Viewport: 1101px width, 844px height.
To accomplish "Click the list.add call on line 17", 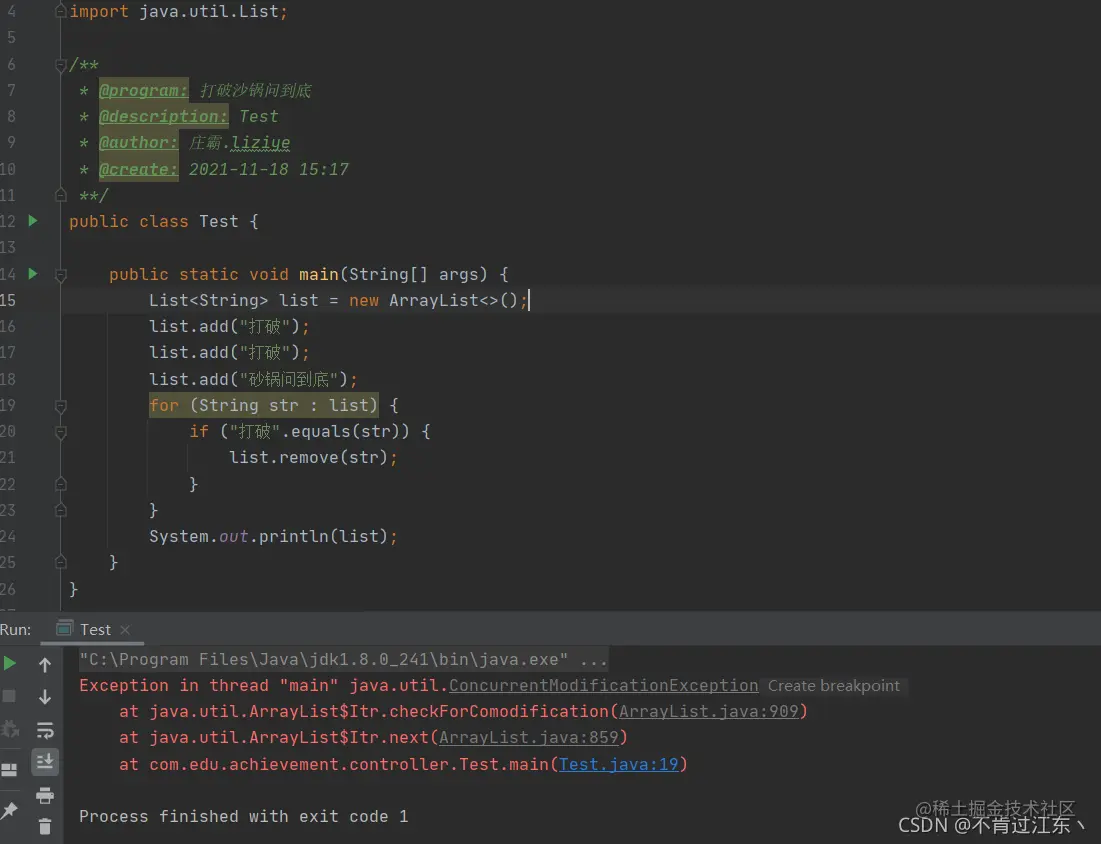I will pyautogui.click(x=229, y=352).
